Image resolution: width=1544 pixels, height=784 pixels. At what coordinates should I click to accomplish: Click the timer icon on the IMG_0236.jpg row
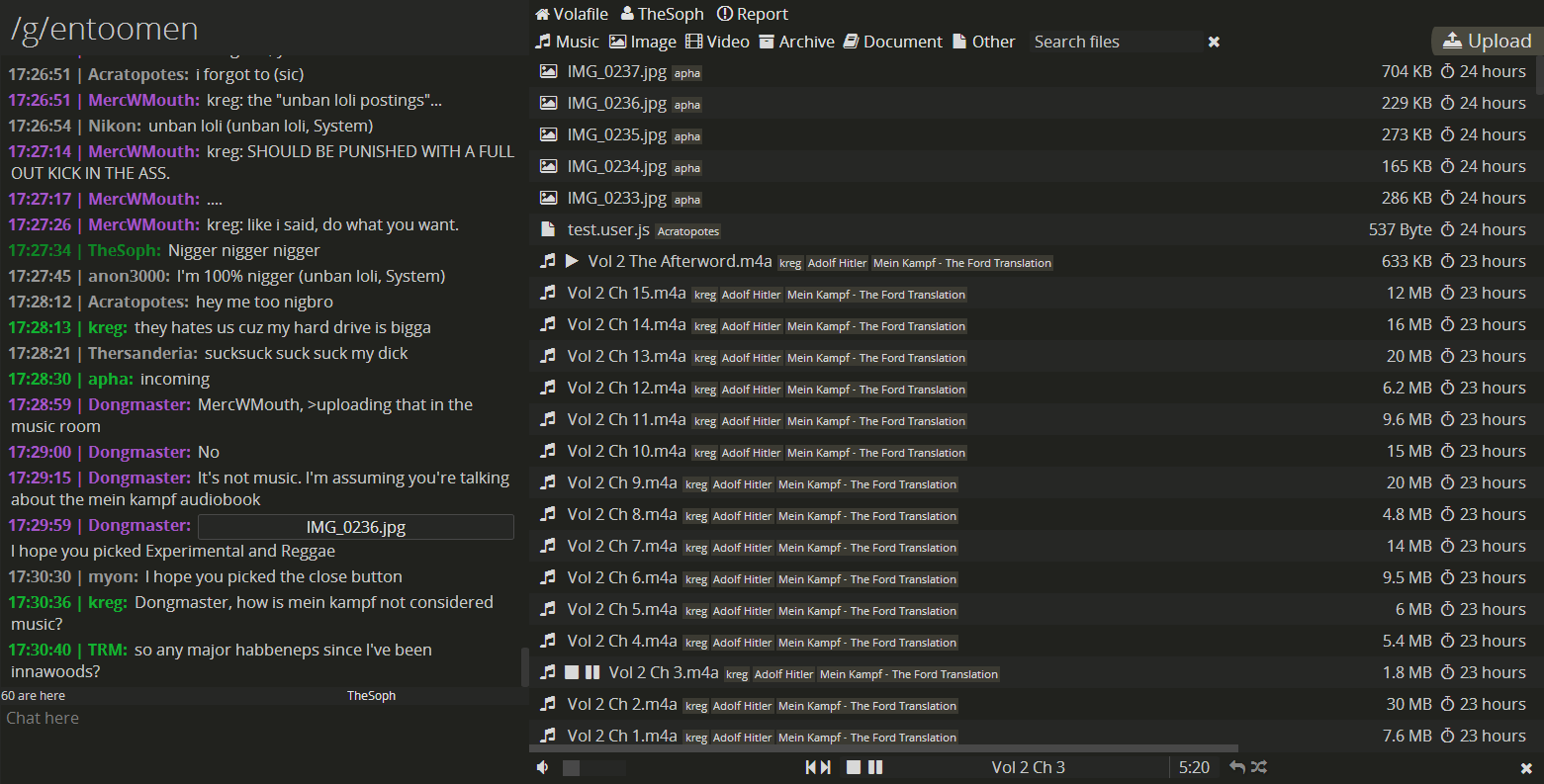coord(1447,103)
